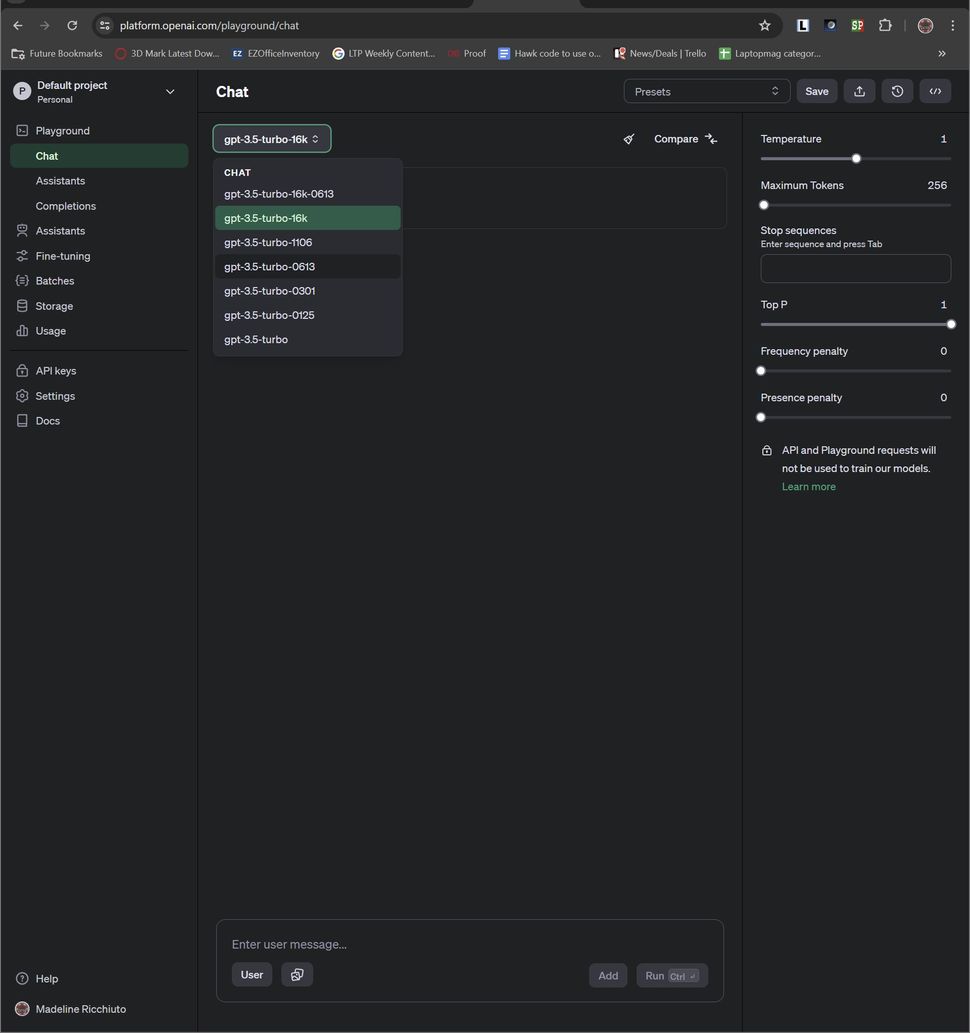Select gpt-3.5-turbo-0301 from the model list
970x1033 pixels.
coord(269,291)
